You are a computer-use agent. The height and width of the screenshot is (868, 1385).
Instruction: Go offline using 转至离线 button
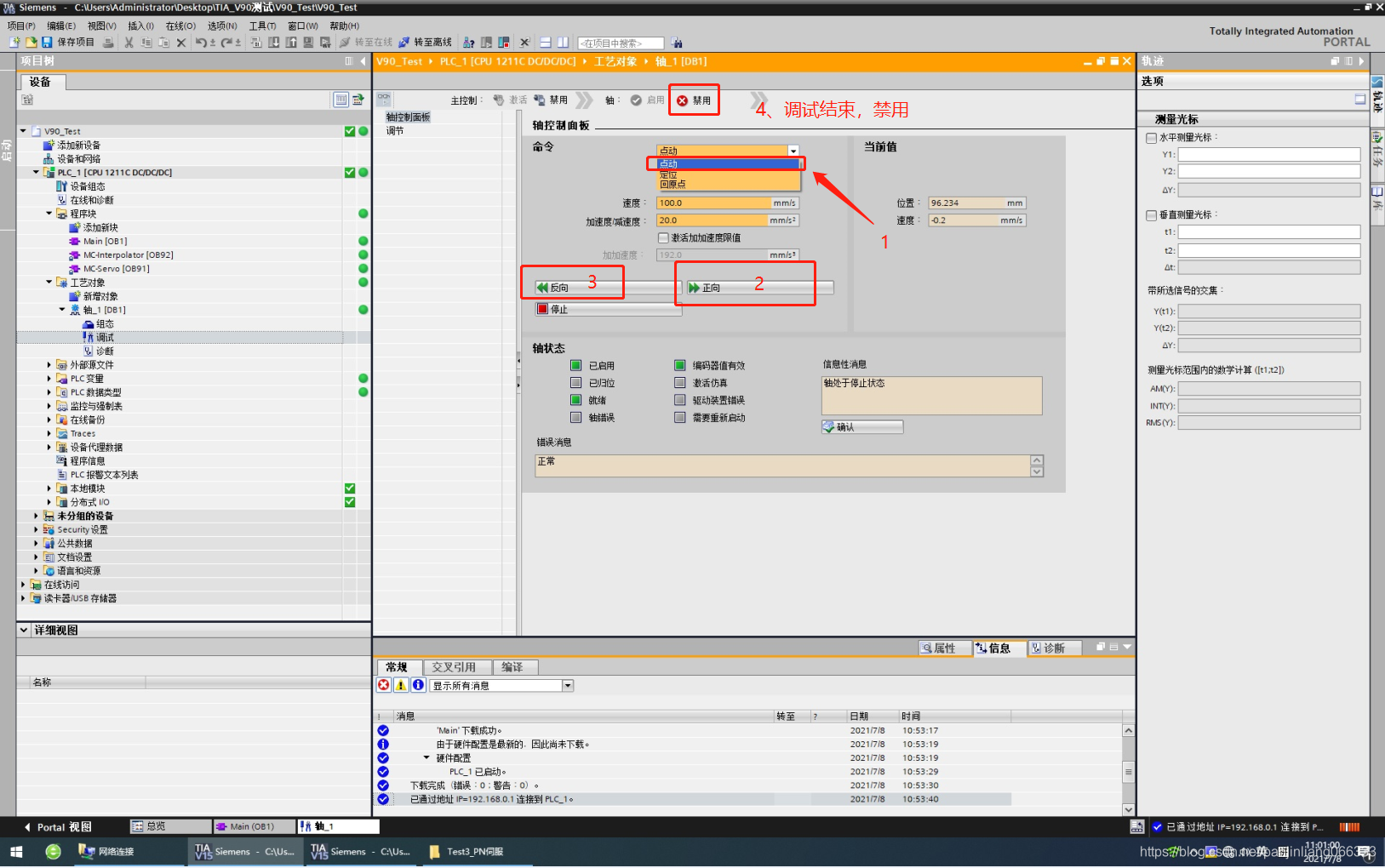coord(425,42)
